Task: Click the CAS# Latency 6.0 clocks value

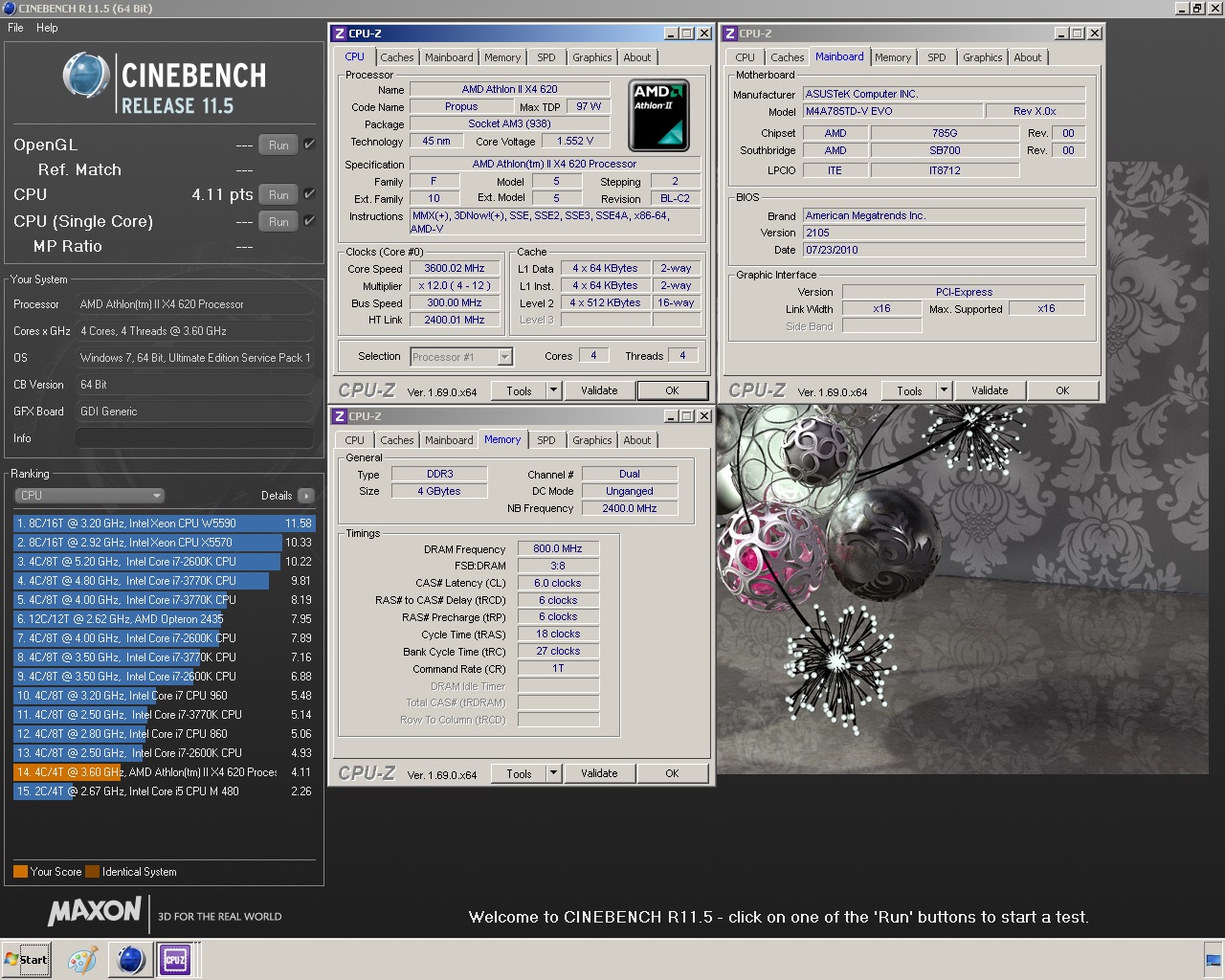Action: [x=558, y=583]
